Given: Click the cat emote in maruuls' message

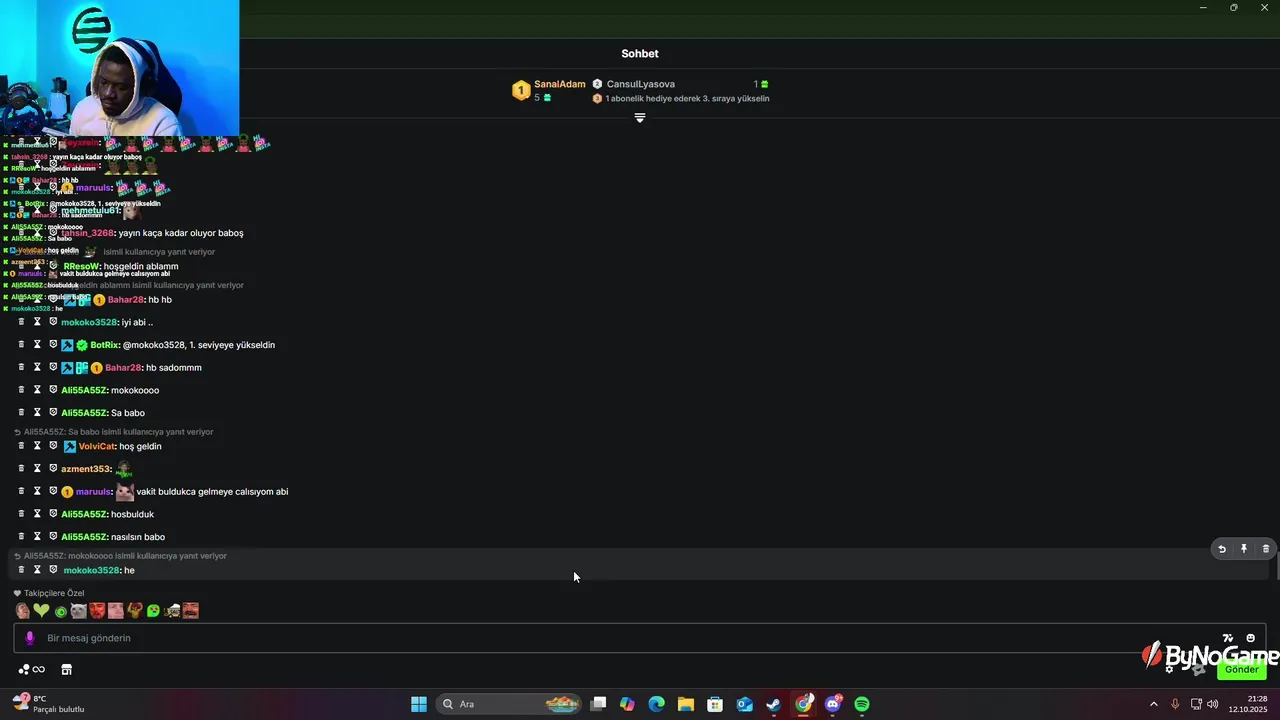Looking at the screenshot, I should [x=124, y=491].
